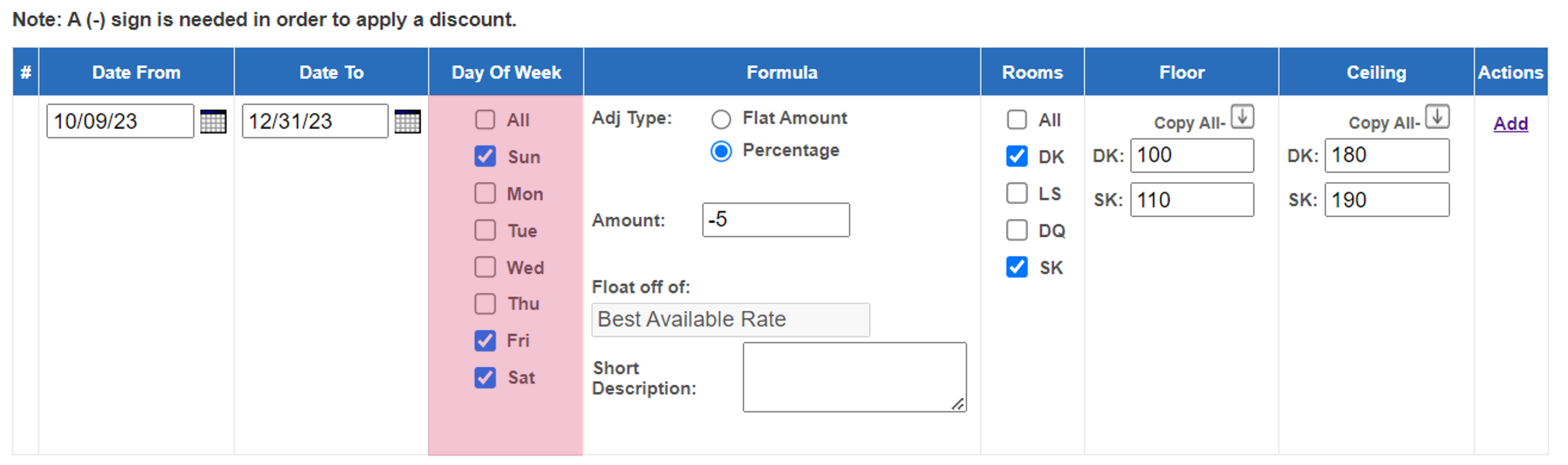The width and height of the screenshot is (1568, 465).
Task: Uncheck the DK room checkbox
Action: click(x=1016, y=156)
